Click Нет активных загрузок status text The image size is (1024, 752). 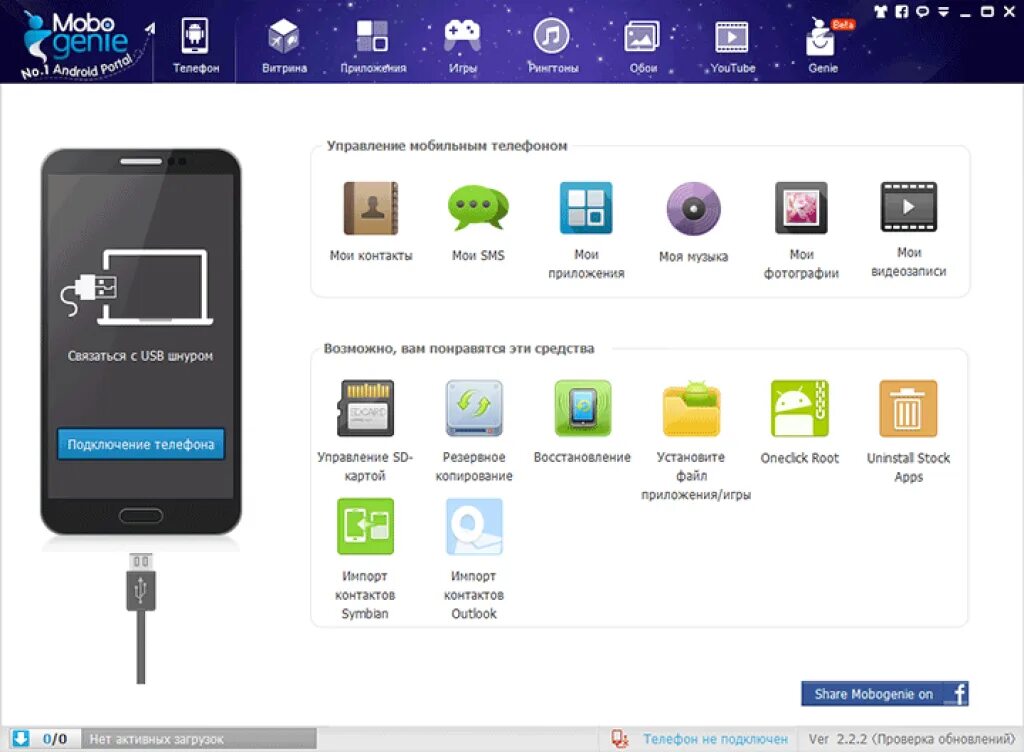(x=156, y=739)
